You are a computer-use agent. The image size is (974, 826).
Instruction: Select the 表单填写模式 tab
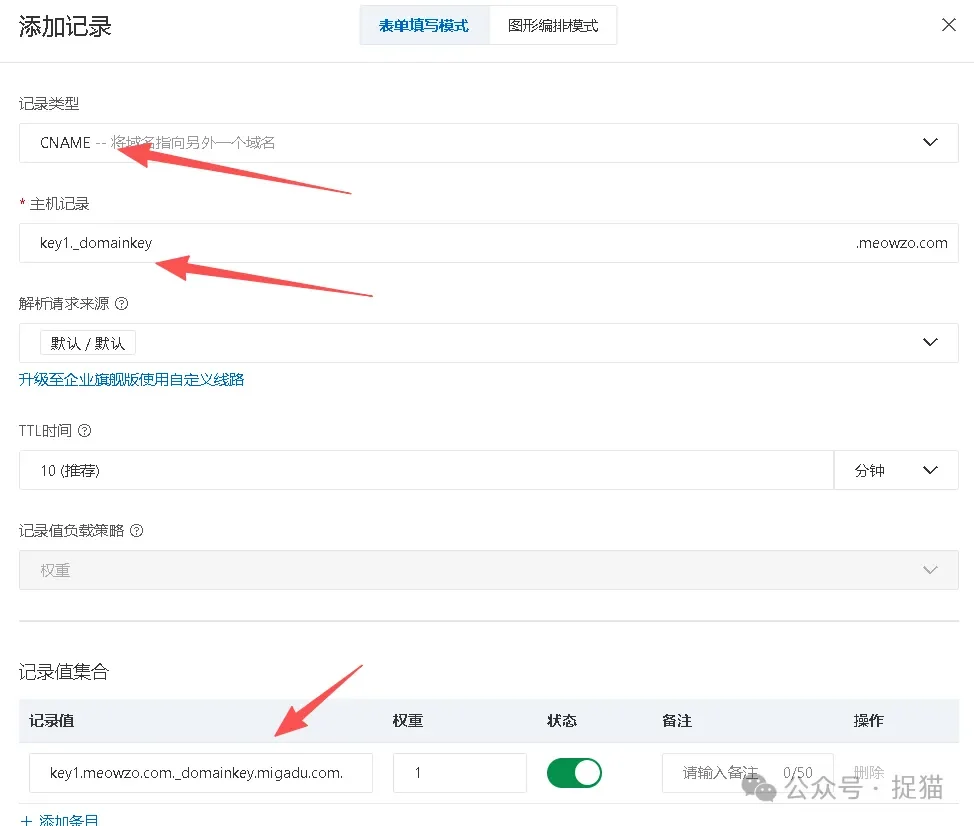(424, 25)
